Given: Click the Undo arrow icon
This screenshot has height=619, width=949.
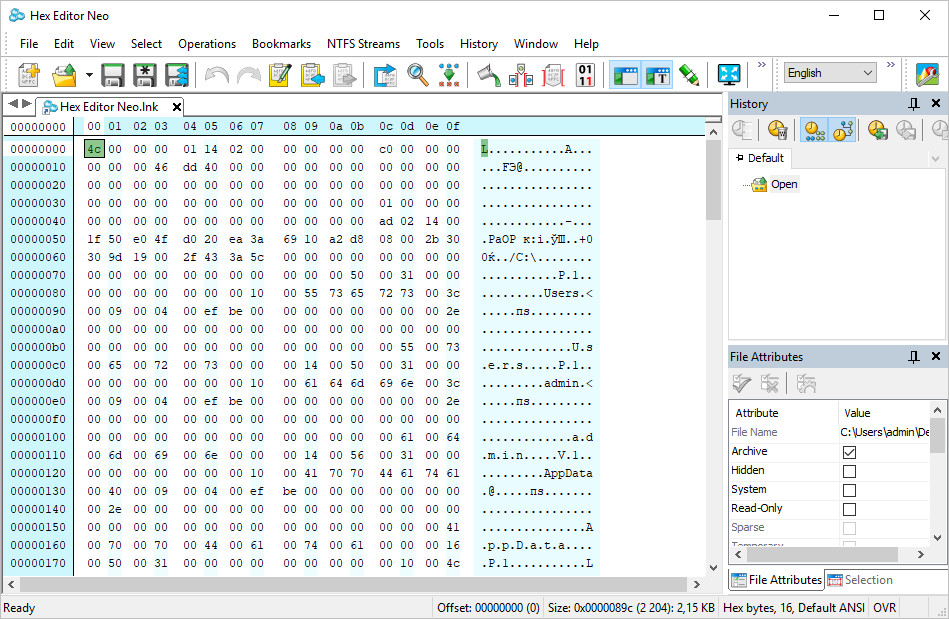Looking at the screenshot, I should (x=217, y=75).
